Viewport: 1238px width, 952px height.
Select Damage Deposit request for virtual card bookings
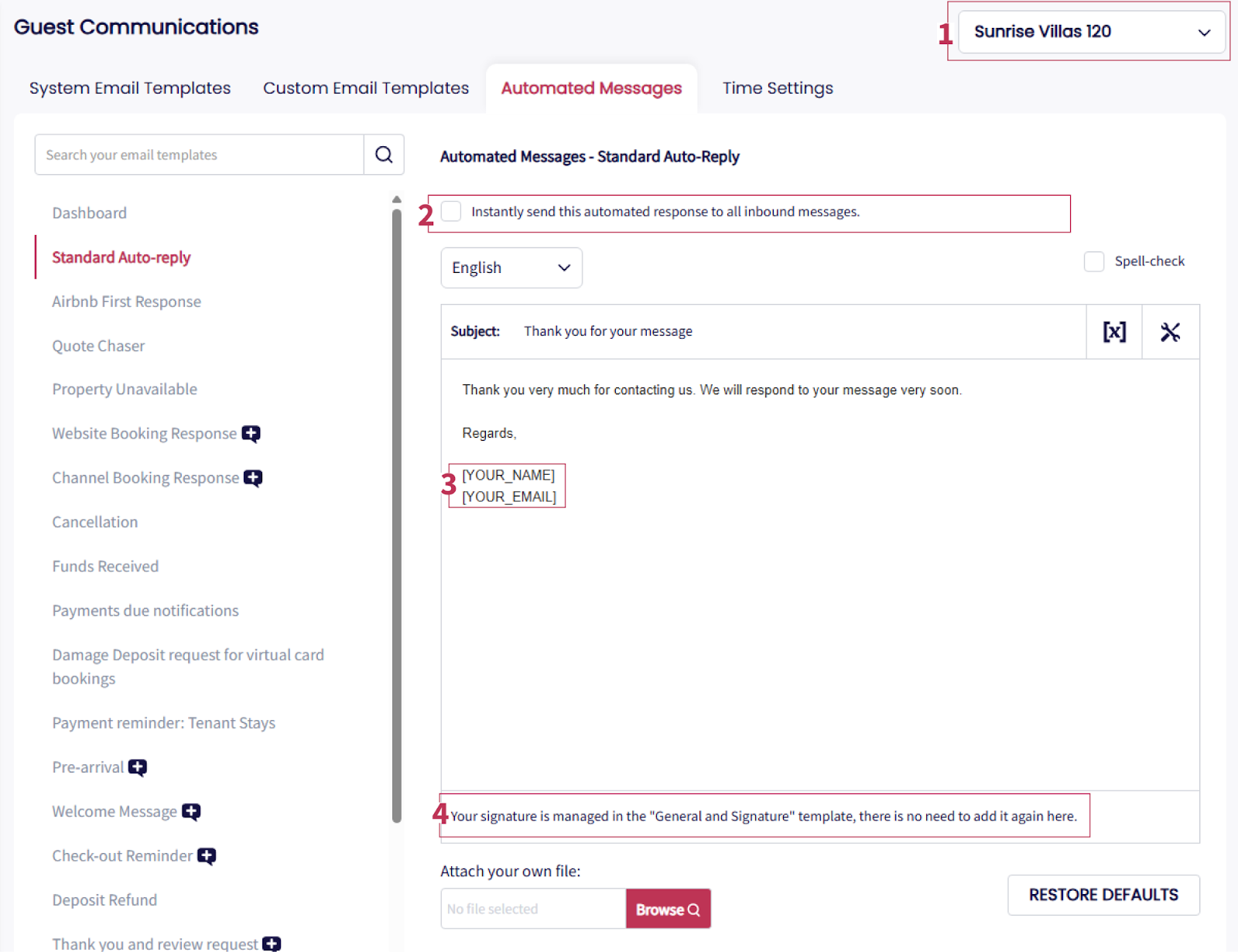[188, 667]
